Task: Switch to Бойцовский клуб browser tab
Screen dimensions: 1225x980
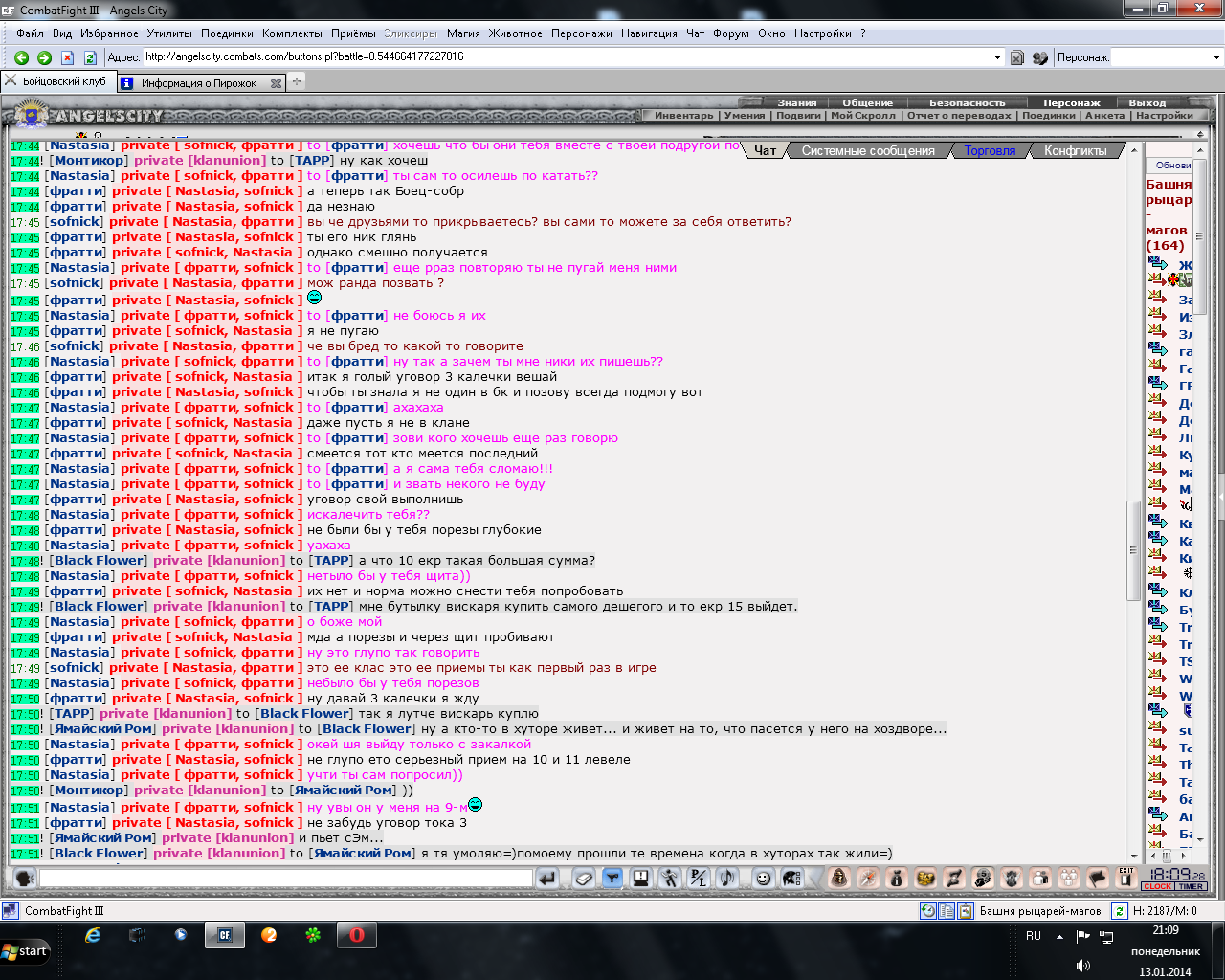Action: pos(56,82)
